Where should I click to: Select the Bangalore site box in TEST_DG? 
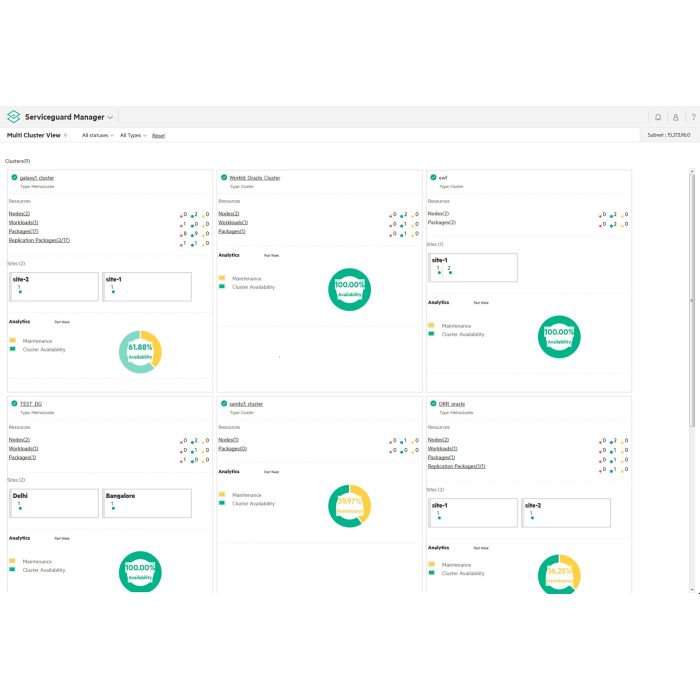point(147,503)
